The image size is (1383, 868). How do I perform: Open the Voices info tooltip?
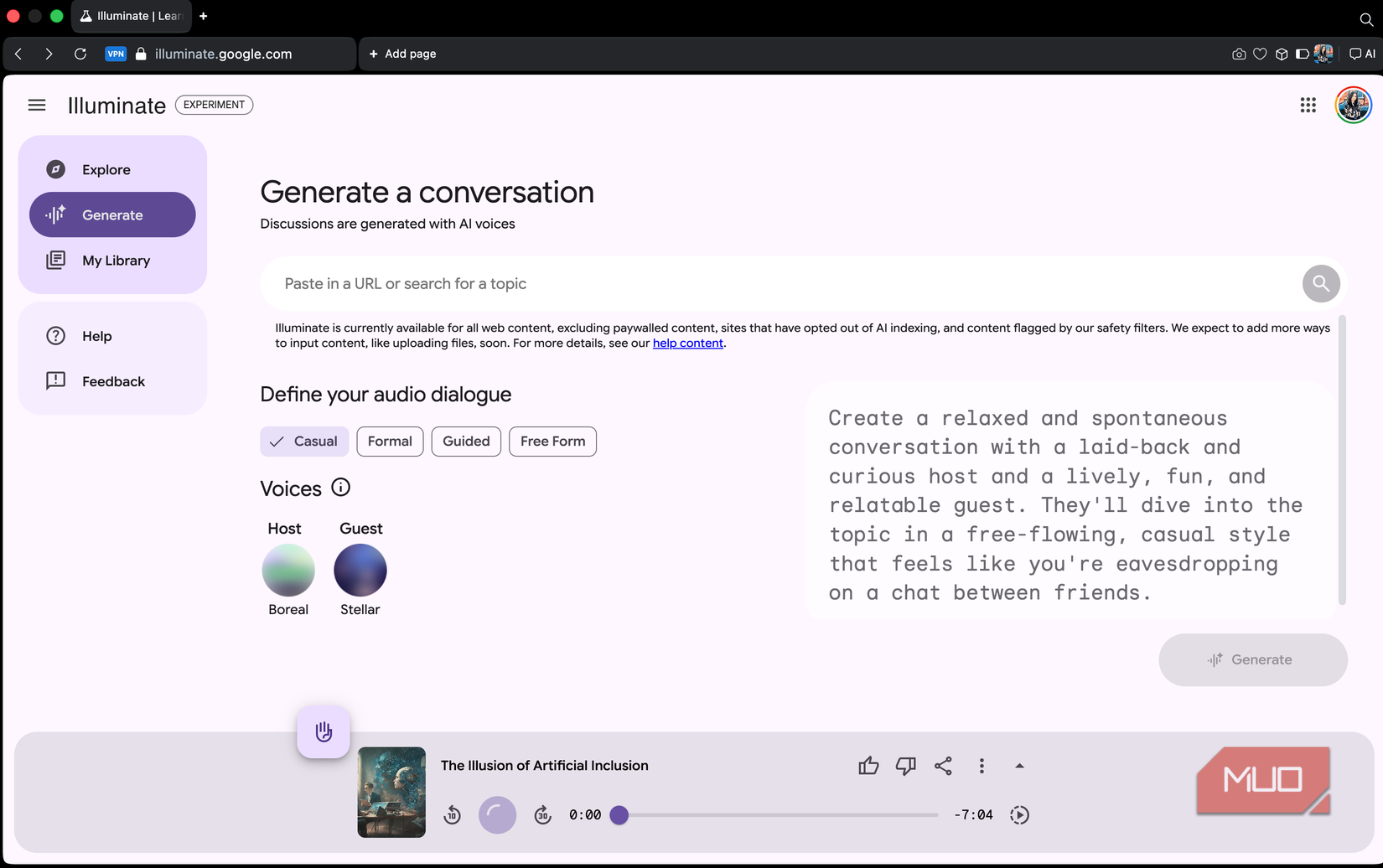coord(341,487)
